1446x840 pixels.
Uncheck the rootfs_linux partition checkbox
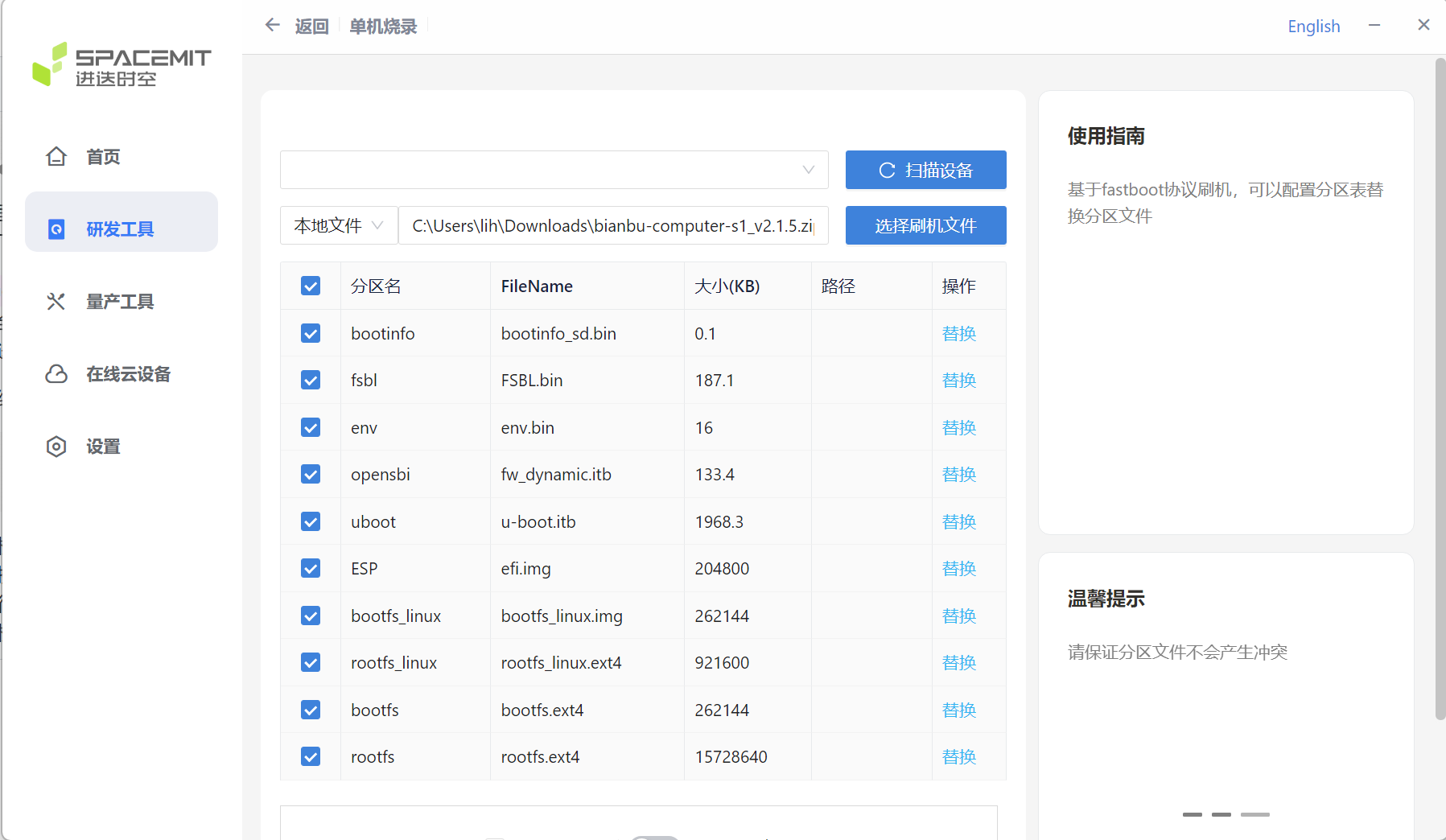pos(311,662)
